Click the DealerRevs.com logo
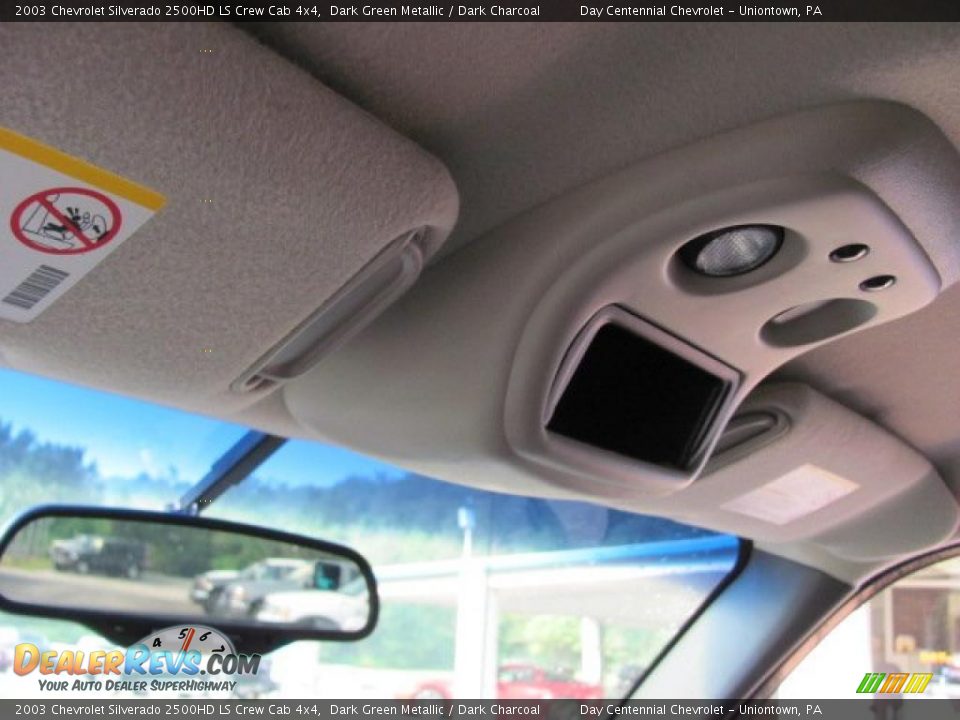 [136, 659]
